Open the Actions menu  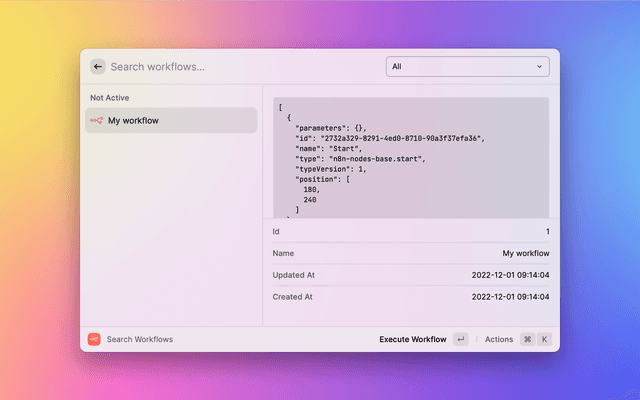click(498, 339)
